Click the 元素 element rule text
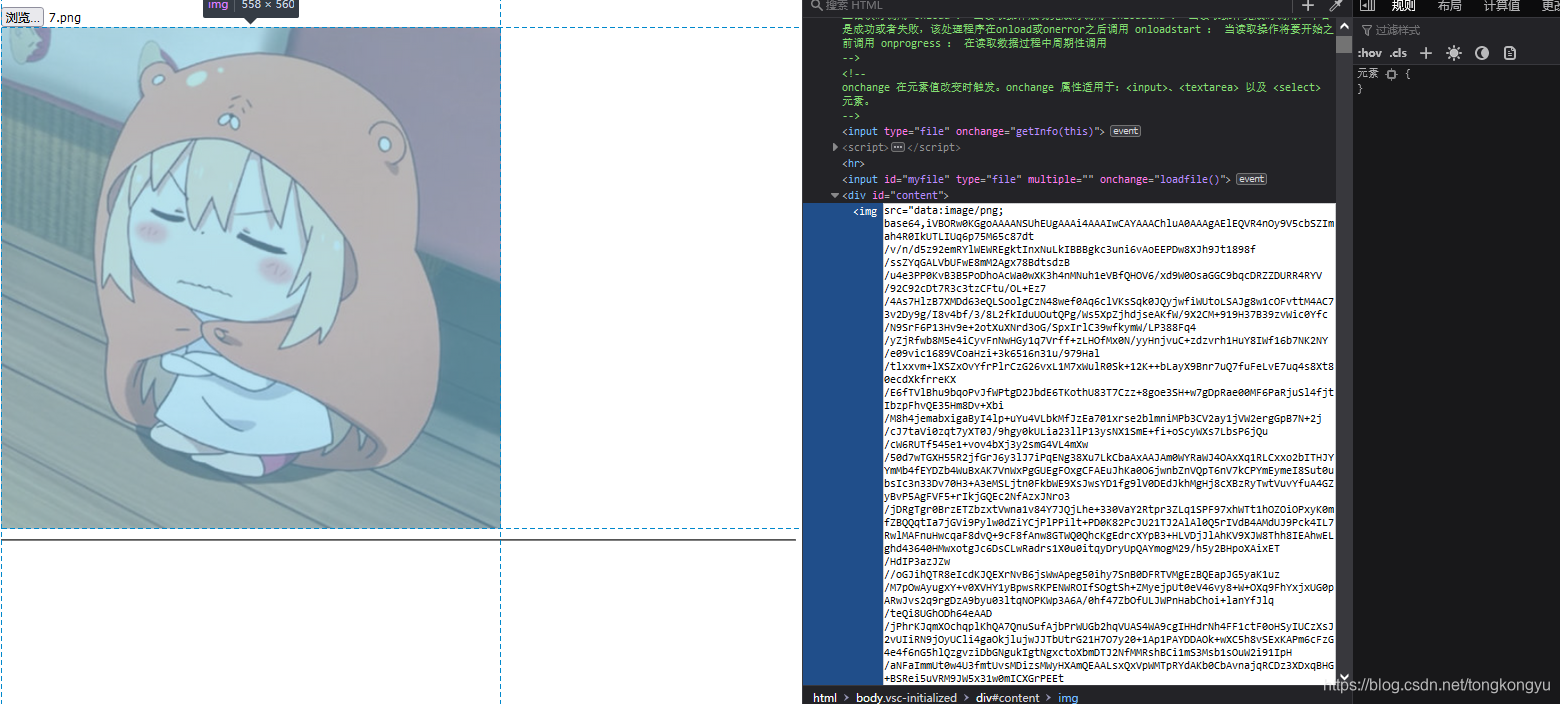Viewport: 1560px width, 704px height. coord(1367,74)
